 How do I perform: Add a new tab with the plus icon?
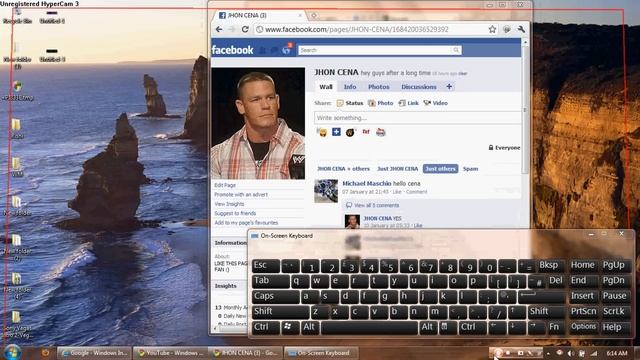pos(449,87)
